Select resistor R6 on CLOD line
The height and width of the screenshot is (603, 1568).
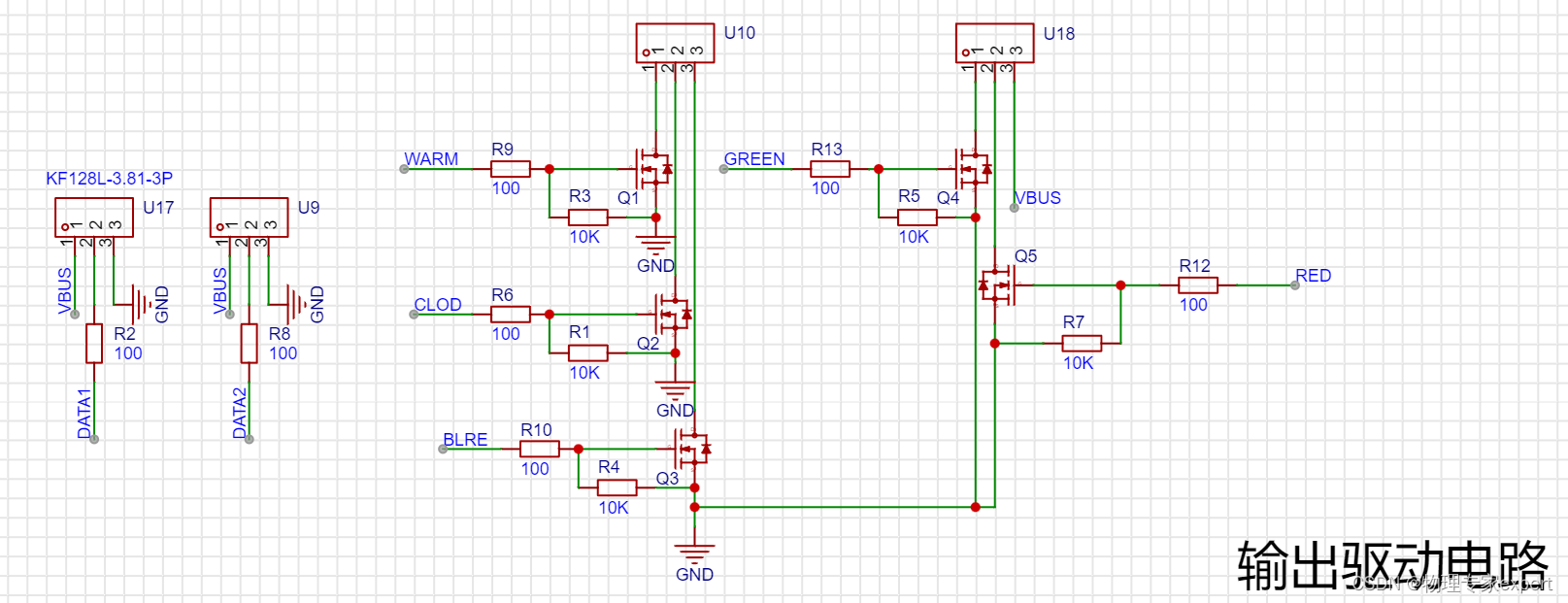511,314
